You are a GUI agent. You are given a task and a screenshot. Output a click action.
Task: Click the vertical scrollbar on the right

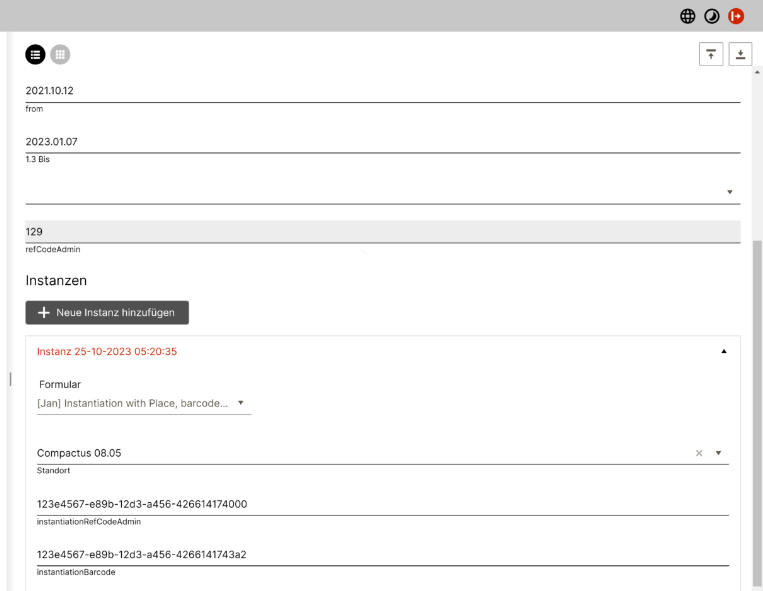[757, 400]
